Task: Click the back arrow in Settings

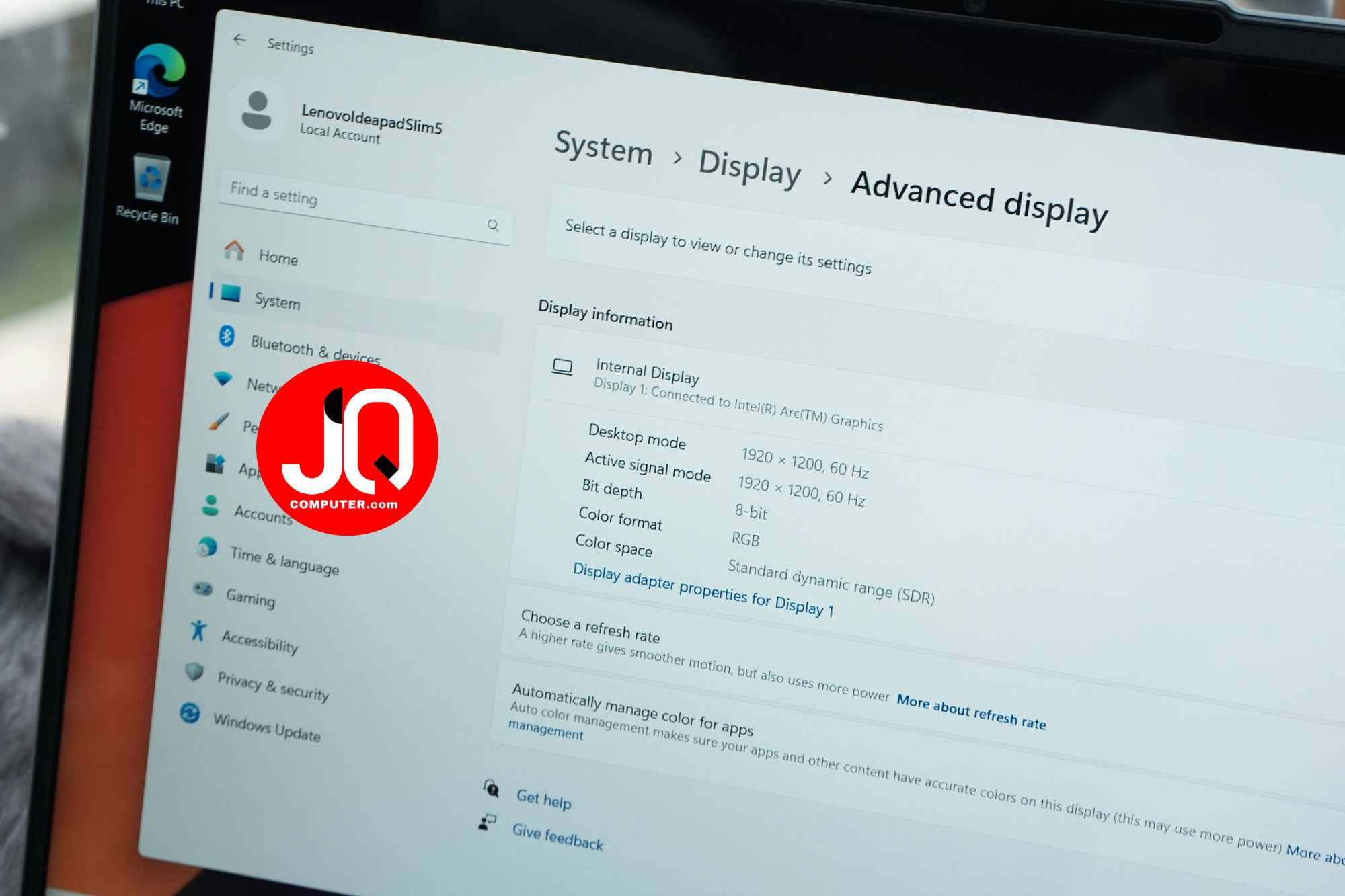Action: point(239,40)
